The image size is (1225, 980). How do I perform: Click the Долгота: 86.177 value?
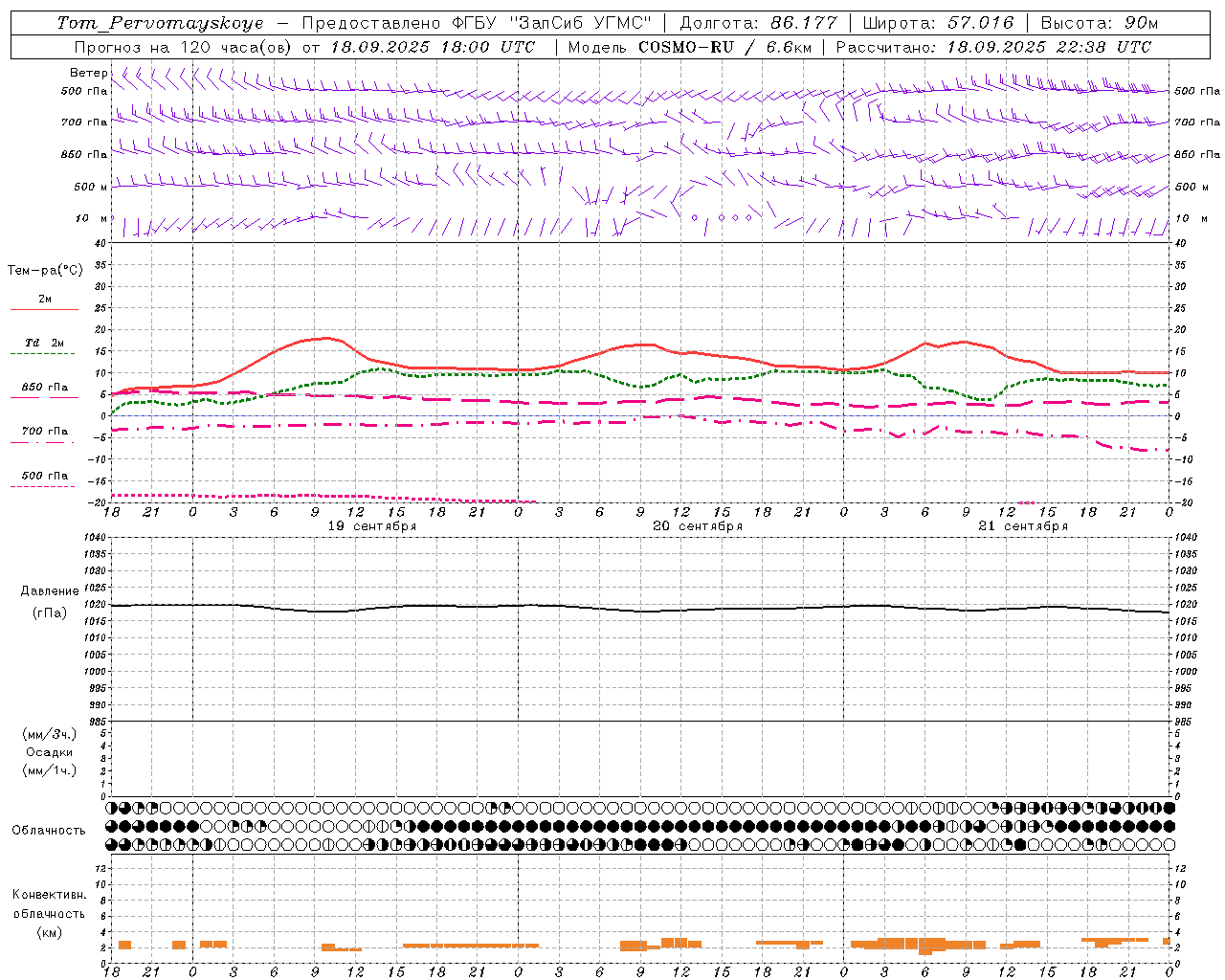pyautogui.click(x=758, y=23)
